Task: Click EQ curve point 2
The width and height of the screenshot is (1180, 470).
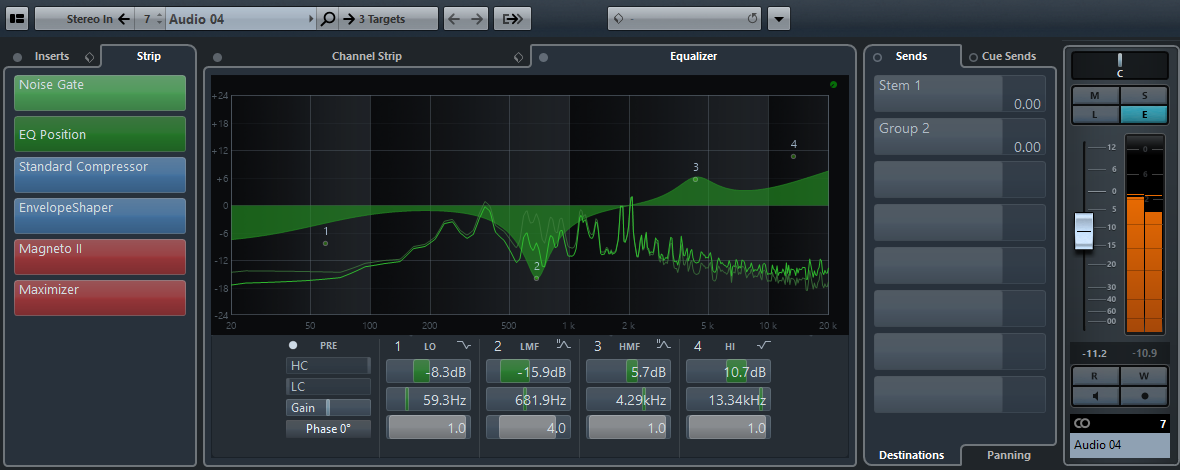Action: 537,277
